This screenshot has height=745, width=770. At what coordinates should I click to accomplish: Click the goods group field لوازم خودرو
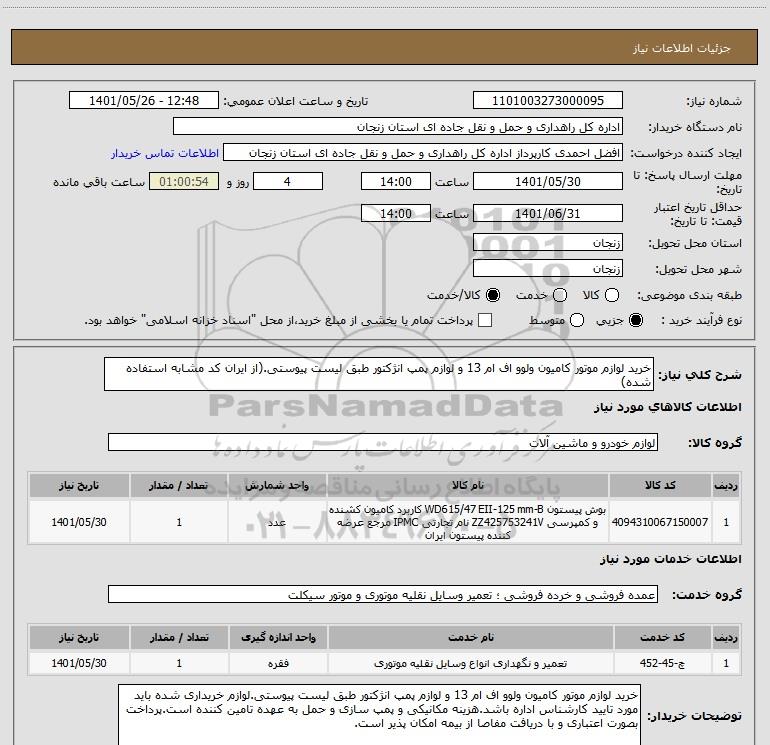383,442
